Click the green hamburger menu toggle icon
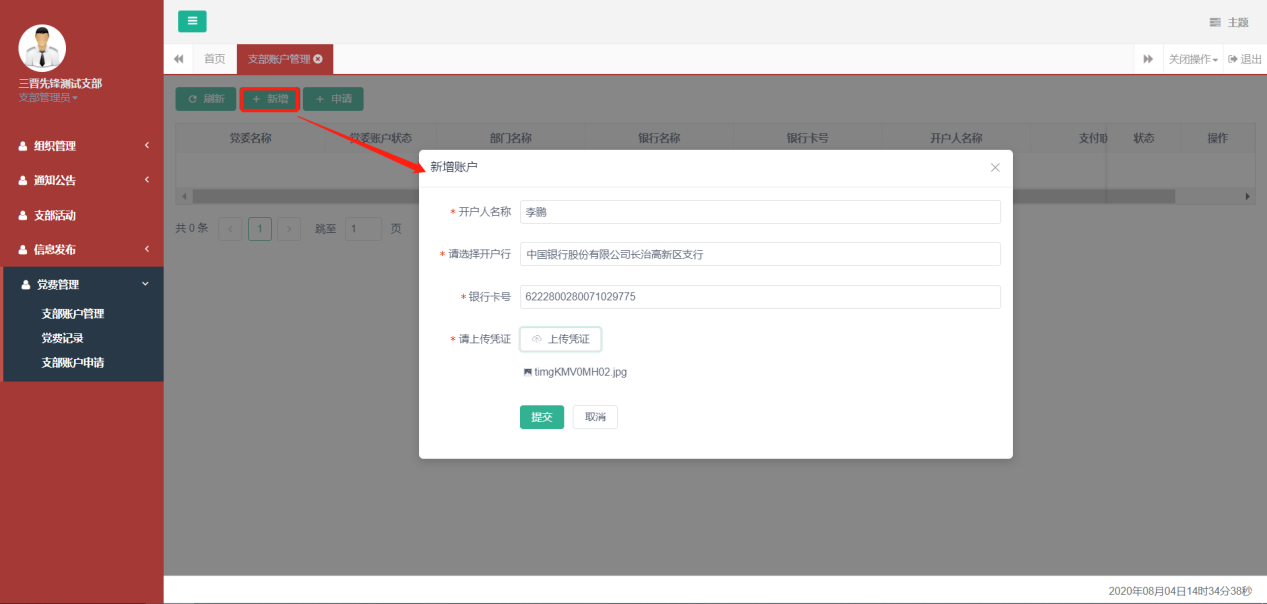 (192, 21)
